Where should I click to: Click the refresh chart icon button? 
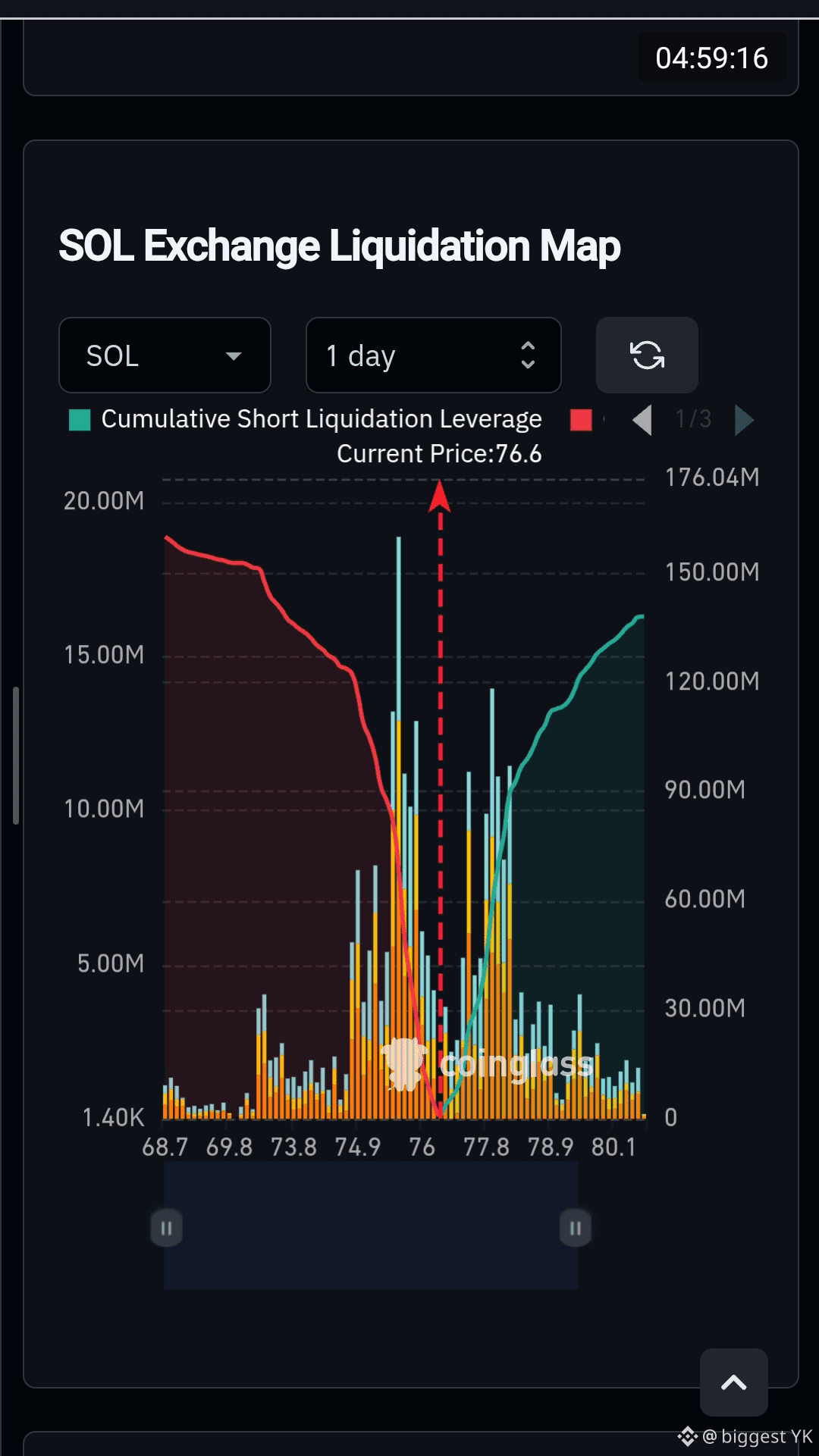[647, 355]
